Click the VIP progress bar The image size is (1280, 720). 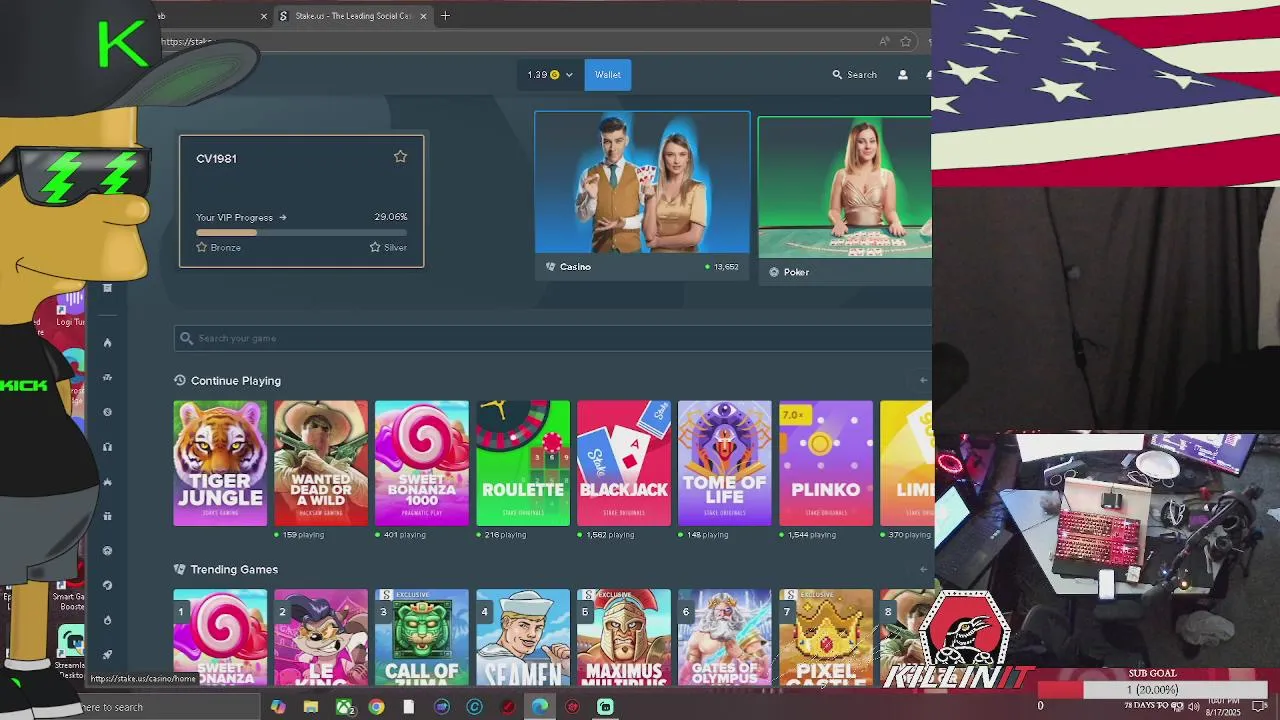301,233
